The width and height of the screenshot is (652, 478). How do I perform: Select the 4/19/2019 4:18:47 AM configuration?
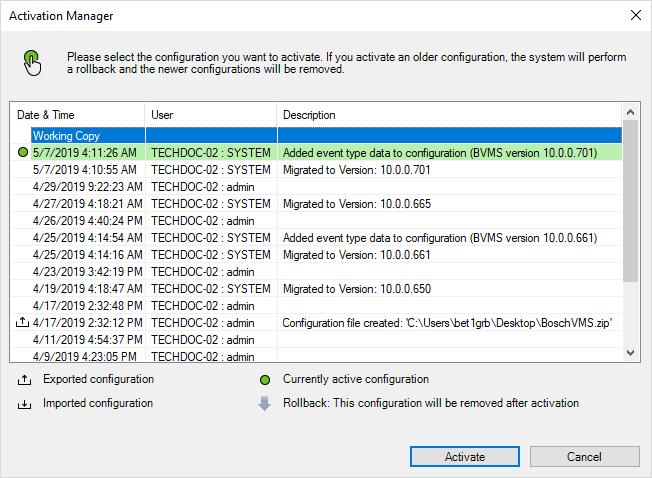(316, 289)
